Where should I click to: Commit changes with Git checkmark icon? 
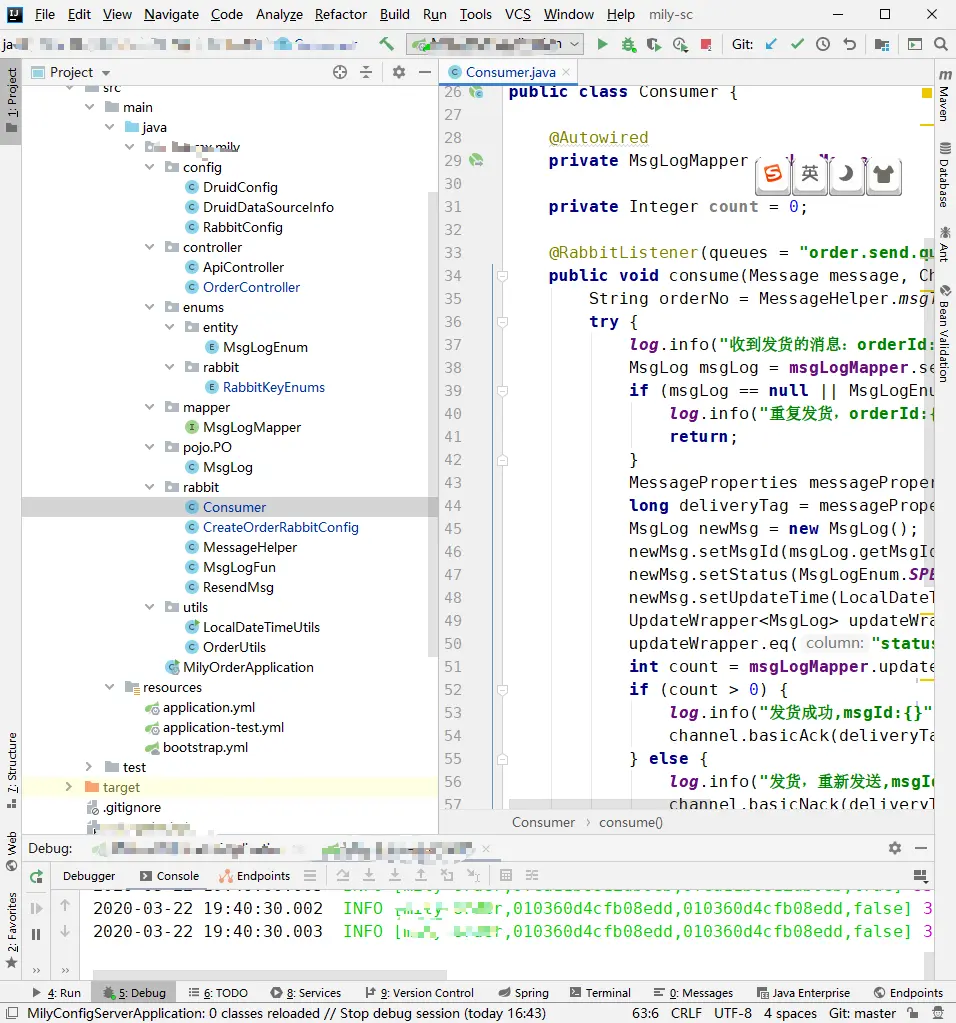pos(797,44)
